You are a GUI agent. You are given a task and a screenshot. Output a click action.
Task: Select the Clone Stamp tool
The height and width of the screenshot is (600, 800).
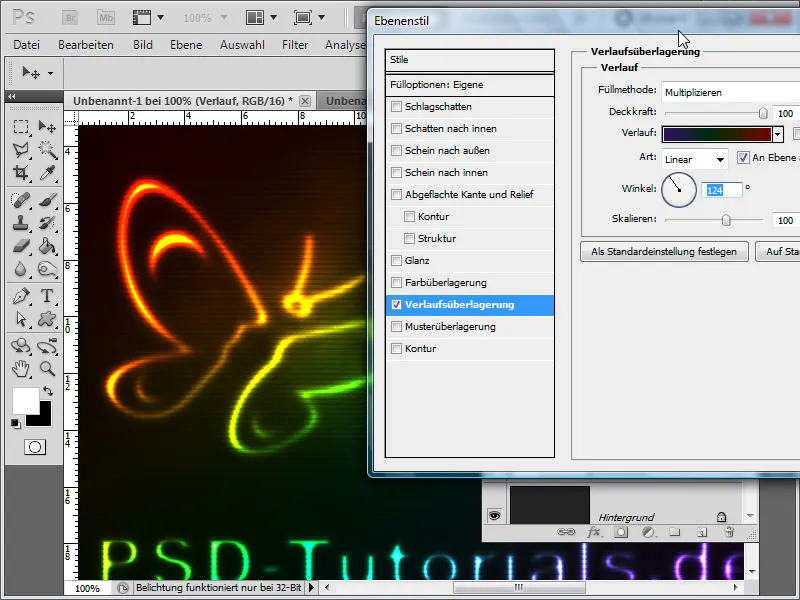21,223
